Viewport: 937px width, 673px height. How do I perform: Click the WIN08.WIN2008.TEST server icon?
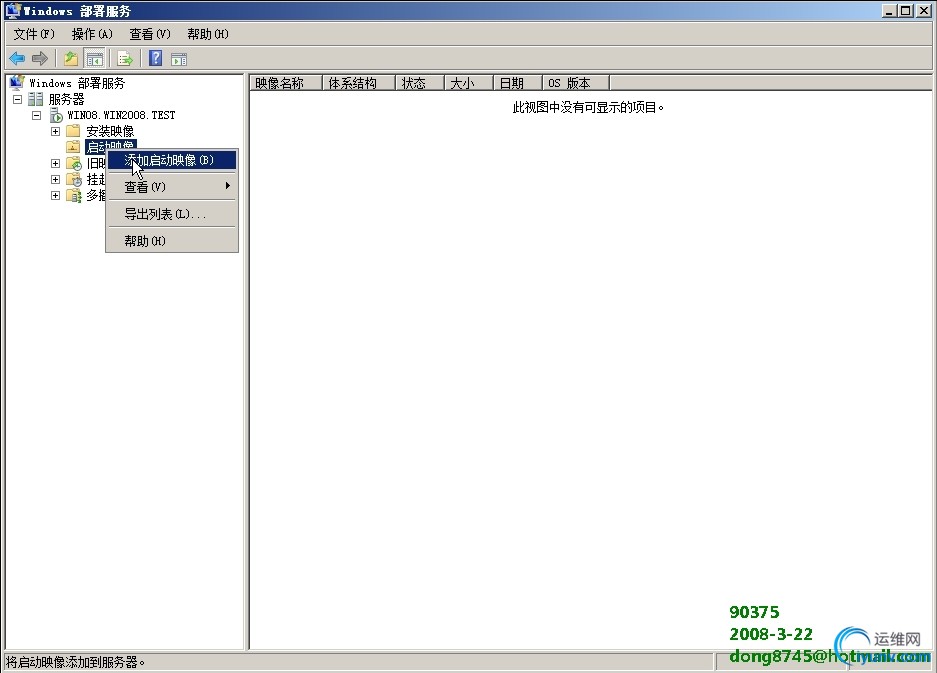pos(56,115)
